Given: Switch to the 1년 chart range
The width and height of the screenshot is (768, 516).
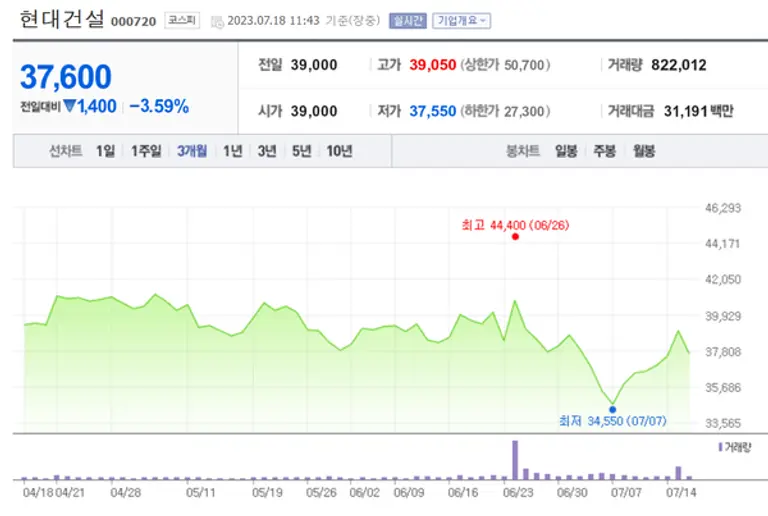Looking at the screenshot, I should pyautogui.click(x=232, y=151).
